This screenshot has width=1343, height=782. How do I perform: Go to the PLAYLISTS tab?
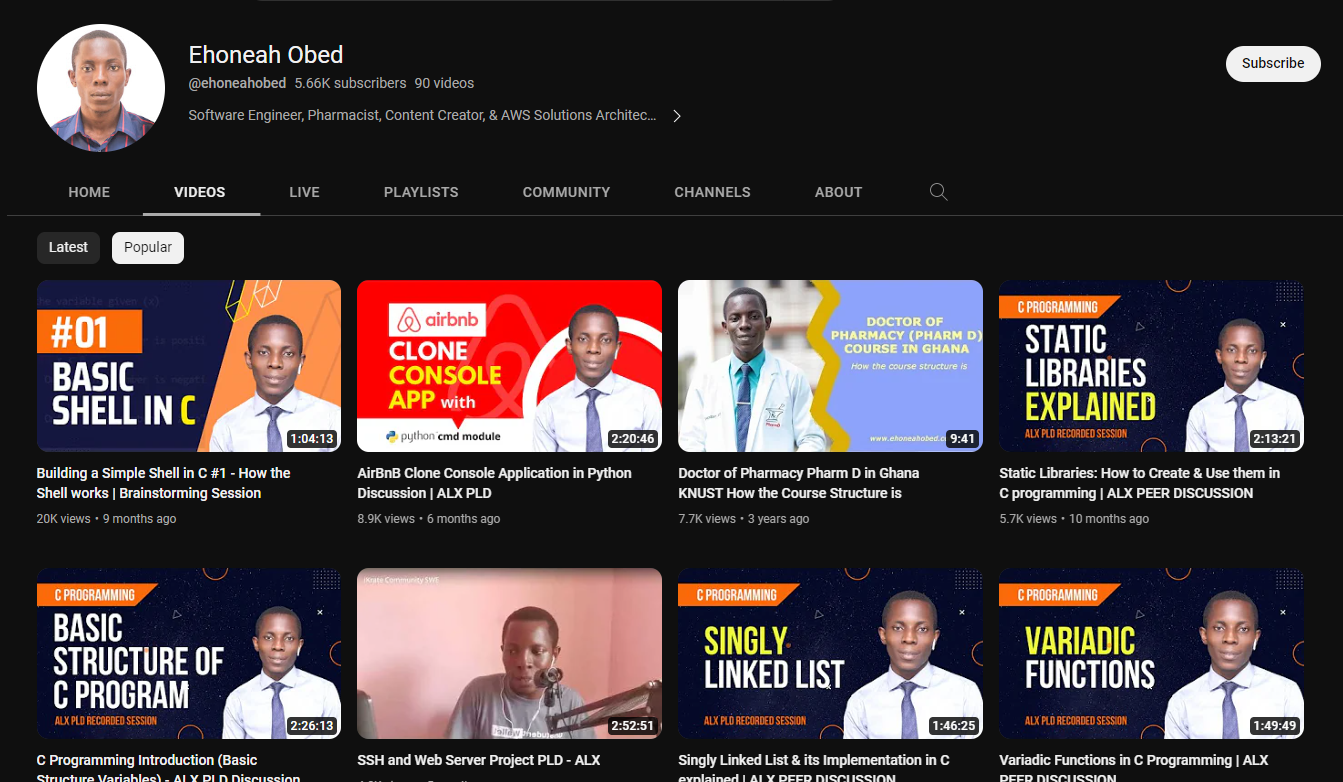(421, 192)
